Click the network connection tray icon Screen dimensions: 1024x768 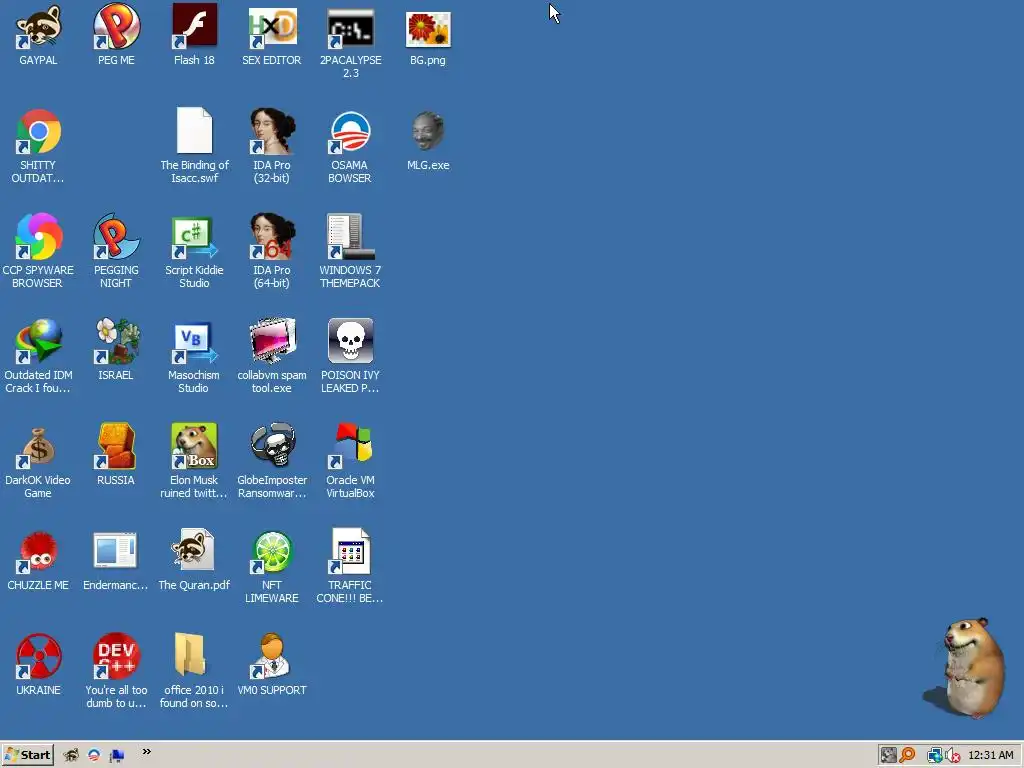pos(935,755)
